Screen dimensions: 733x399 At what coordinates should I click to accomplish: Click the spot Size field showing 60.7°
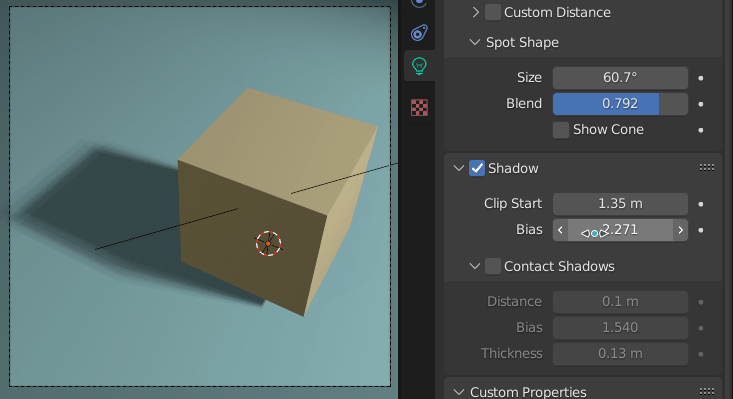[620, 78]
